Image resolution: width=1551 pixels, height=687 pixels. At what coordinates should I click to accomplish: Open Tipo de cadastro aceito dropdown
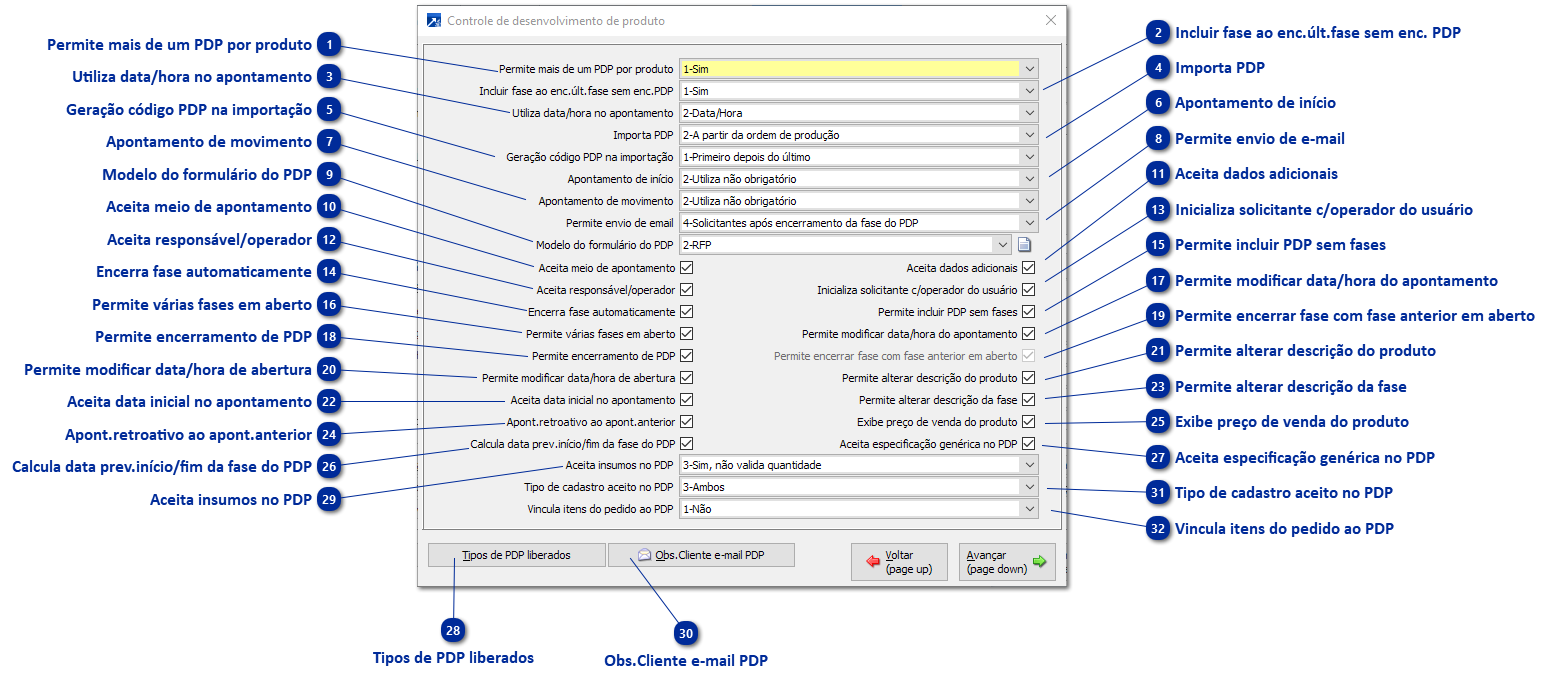1030,487
